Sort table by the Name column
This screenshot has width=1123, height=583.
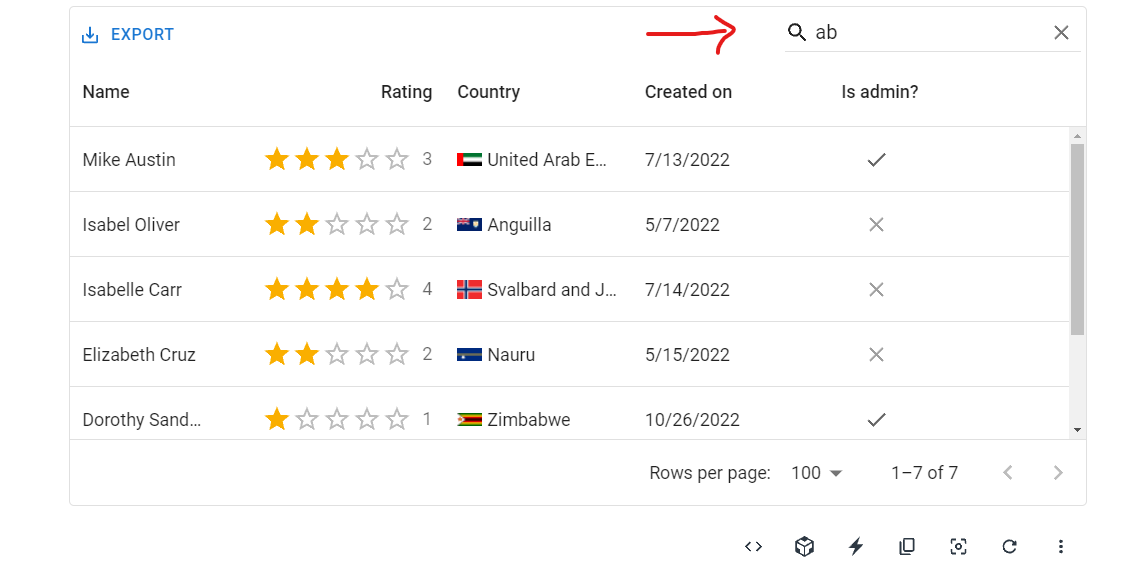106,91
